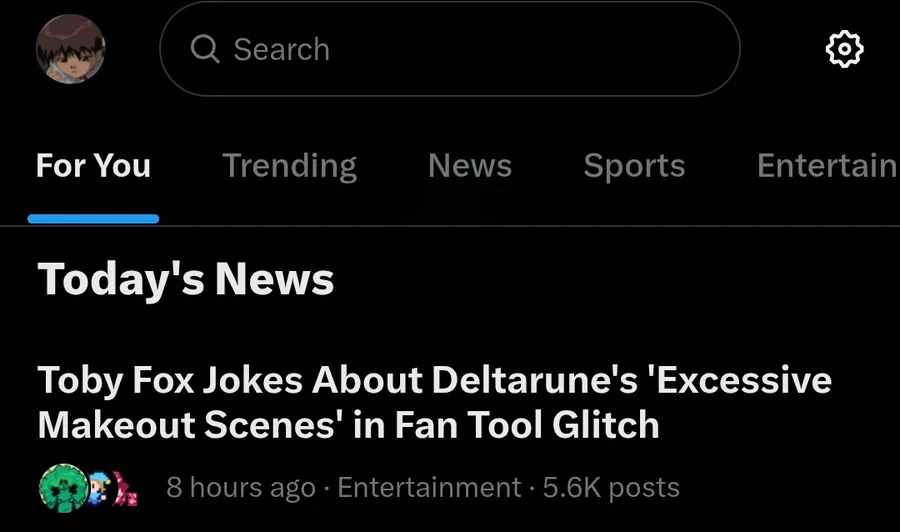View the 5.6K posts count
Image resolution: width=900 pixels, height=532 pixels.
(x=611, y=488)
